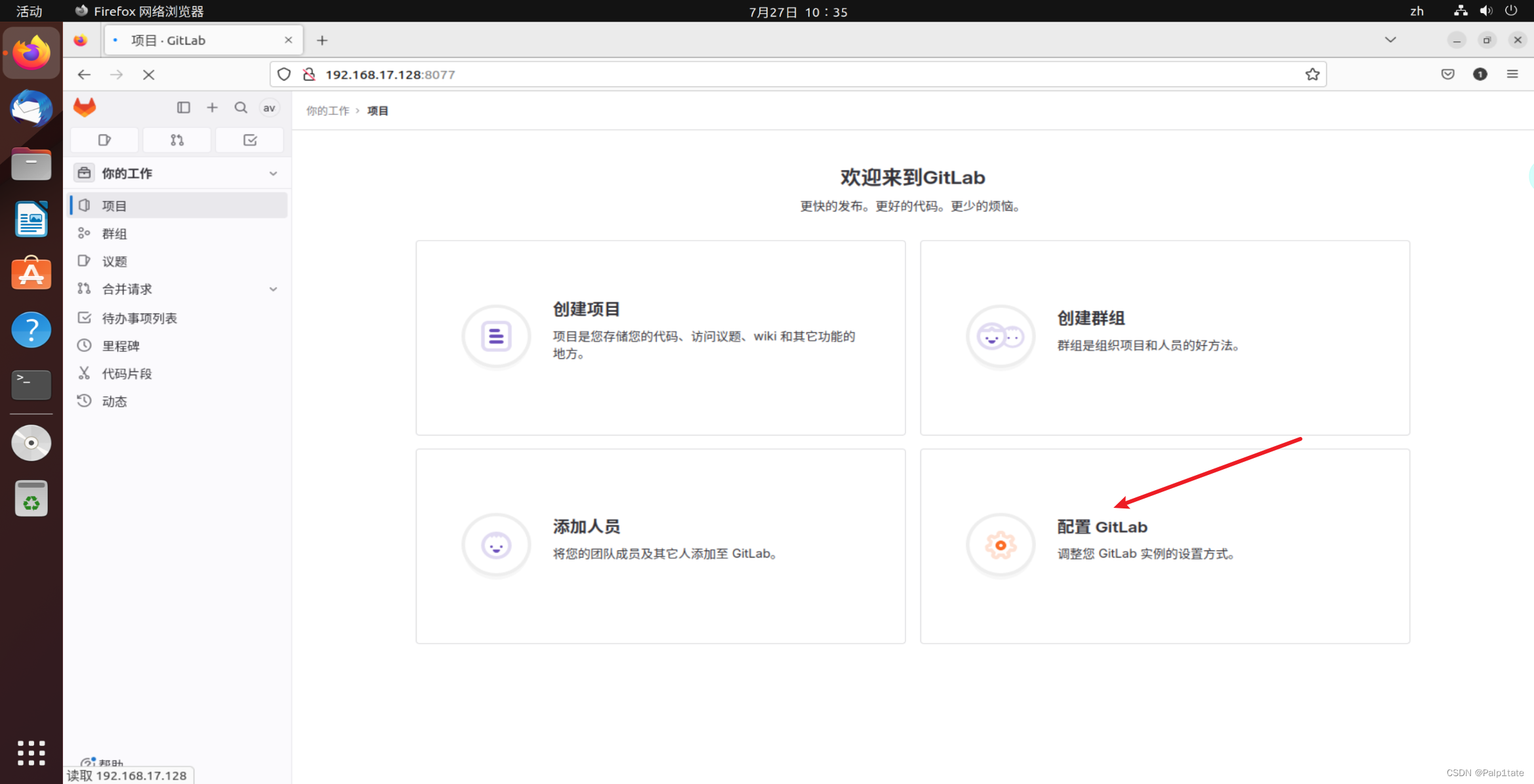Viewport: 1534px width, 784px height.
Task: Click the tracking protection shield icon
Action: tap(284, 75)
